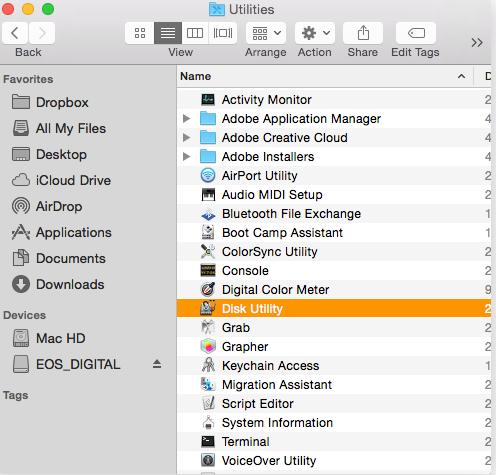Switch to list view

[x=168, y=33]
